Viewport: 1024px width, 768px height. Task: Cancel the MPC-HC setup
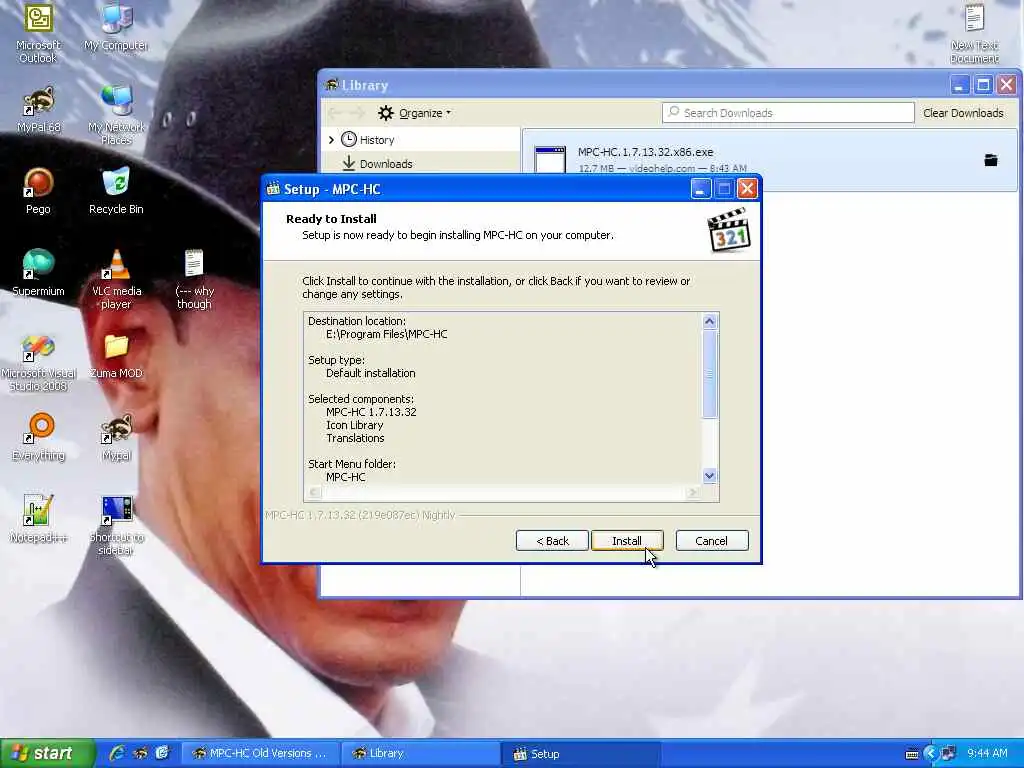click(x=712, y=541)
